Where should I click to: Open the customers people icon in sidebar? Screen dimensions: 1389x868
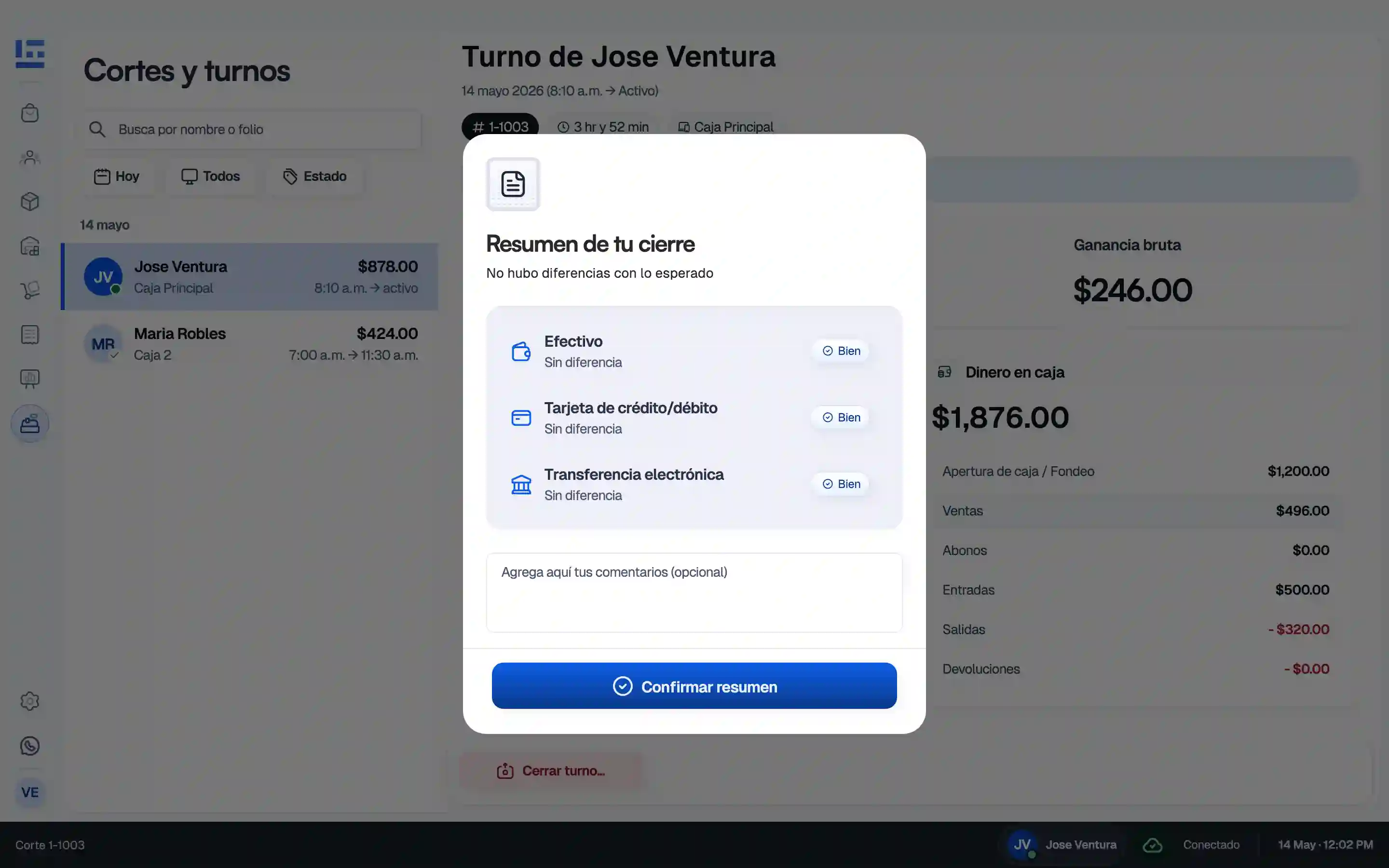(x=30, y=157)
